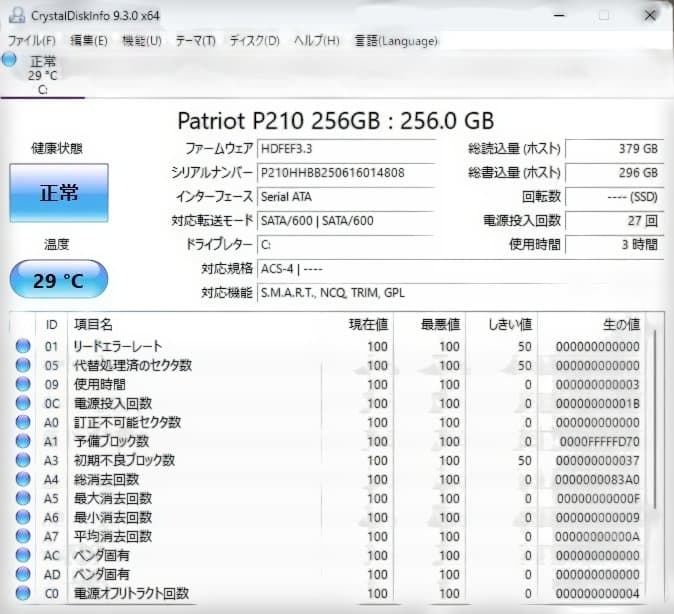Click the blue status orb above drive C:
Viewport: 674px width, 614px height.
(9, 59)
